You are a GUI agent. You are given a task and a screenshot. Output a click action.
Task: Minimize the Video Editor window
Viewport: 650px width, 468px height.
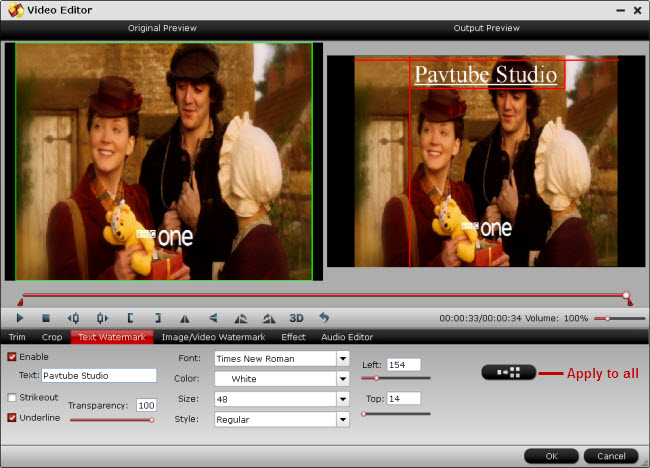coord(620,10)
